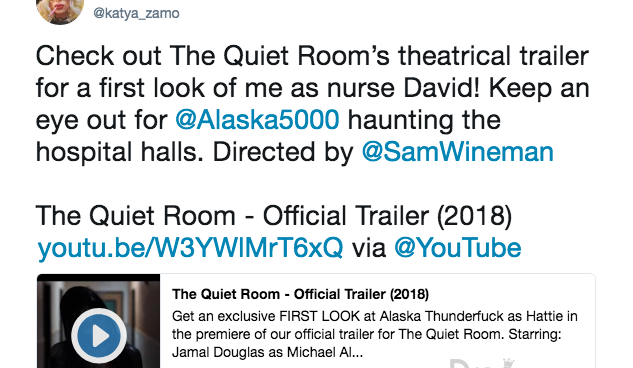Click the card description starting 'Get an exclusive'
This screenshot has width=633, height=368.
[375, 334]
